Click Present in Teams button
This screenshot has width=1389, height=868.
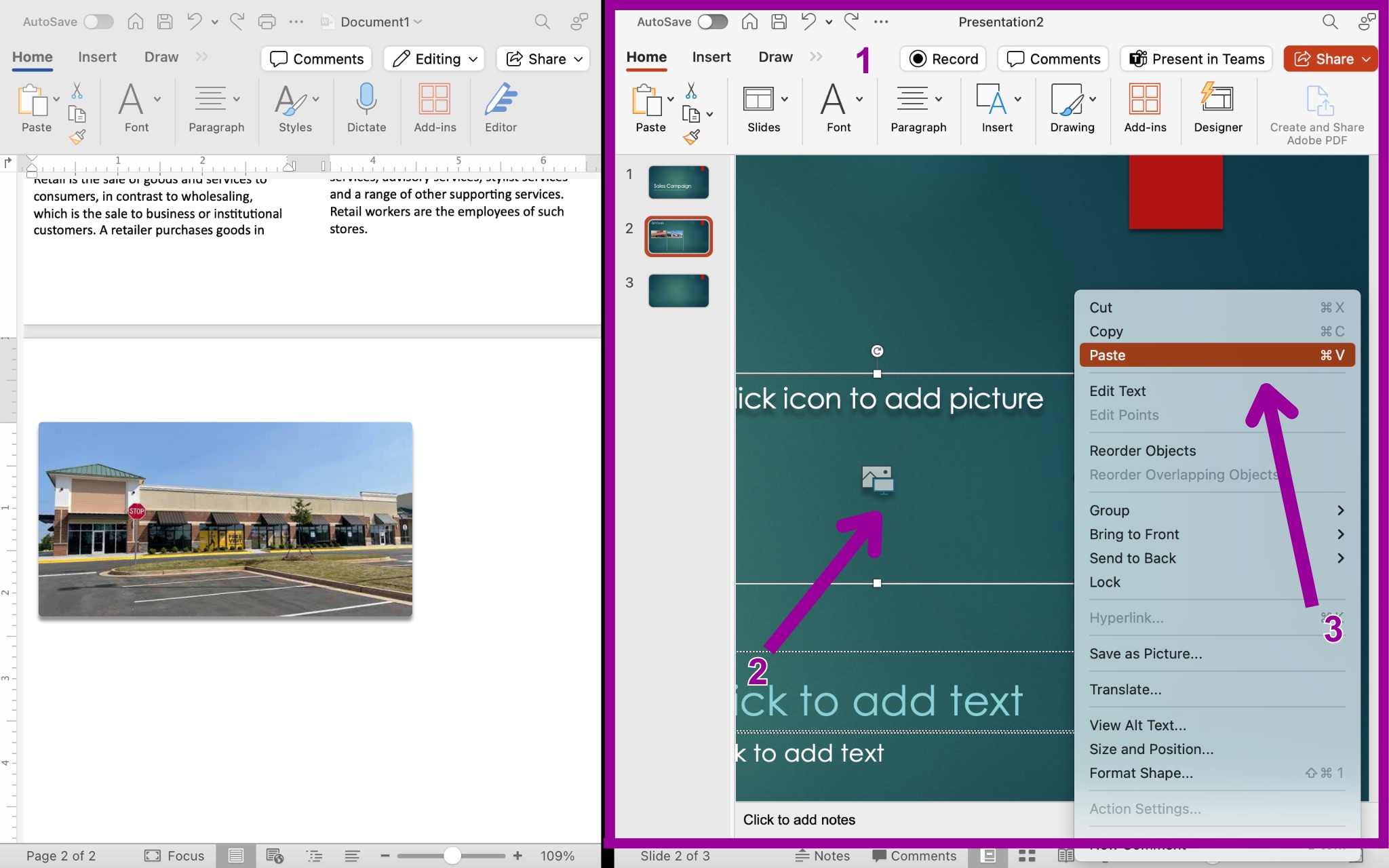pyautogui.click(x=1196, y=59)
